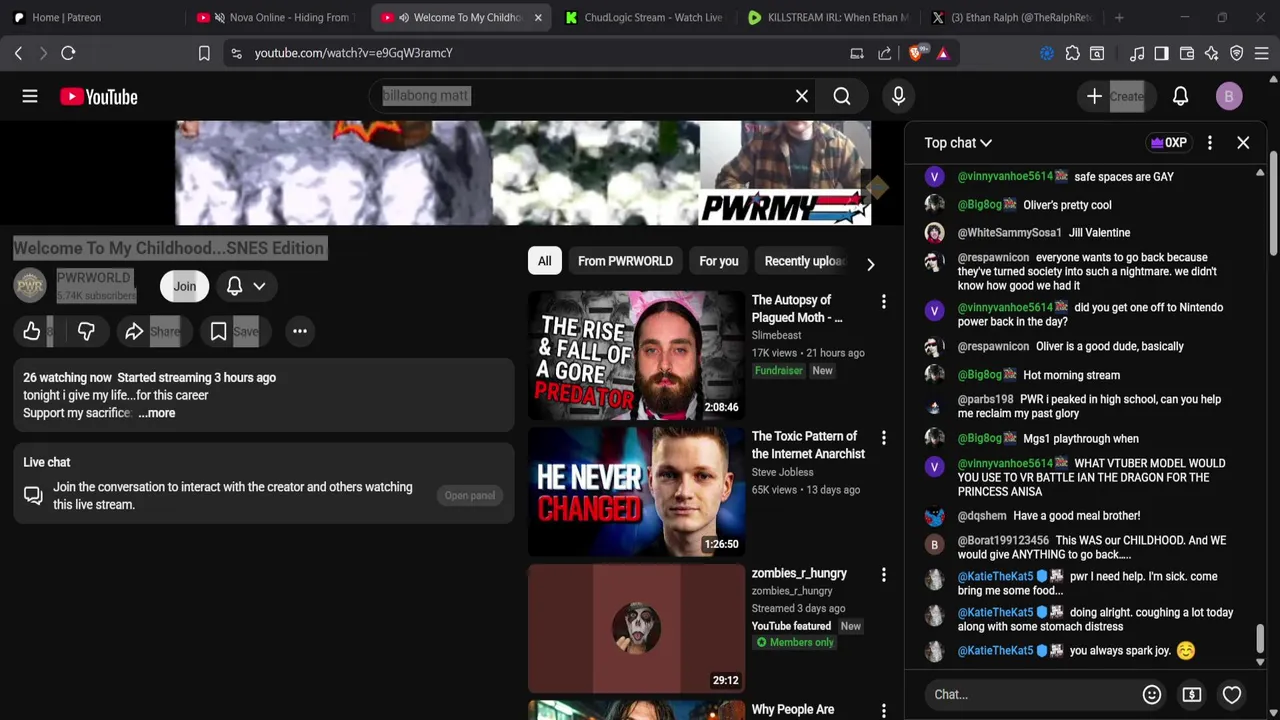Open the YouTube hamburger guide menu
1280x720 pixels.
coord(30,97)
